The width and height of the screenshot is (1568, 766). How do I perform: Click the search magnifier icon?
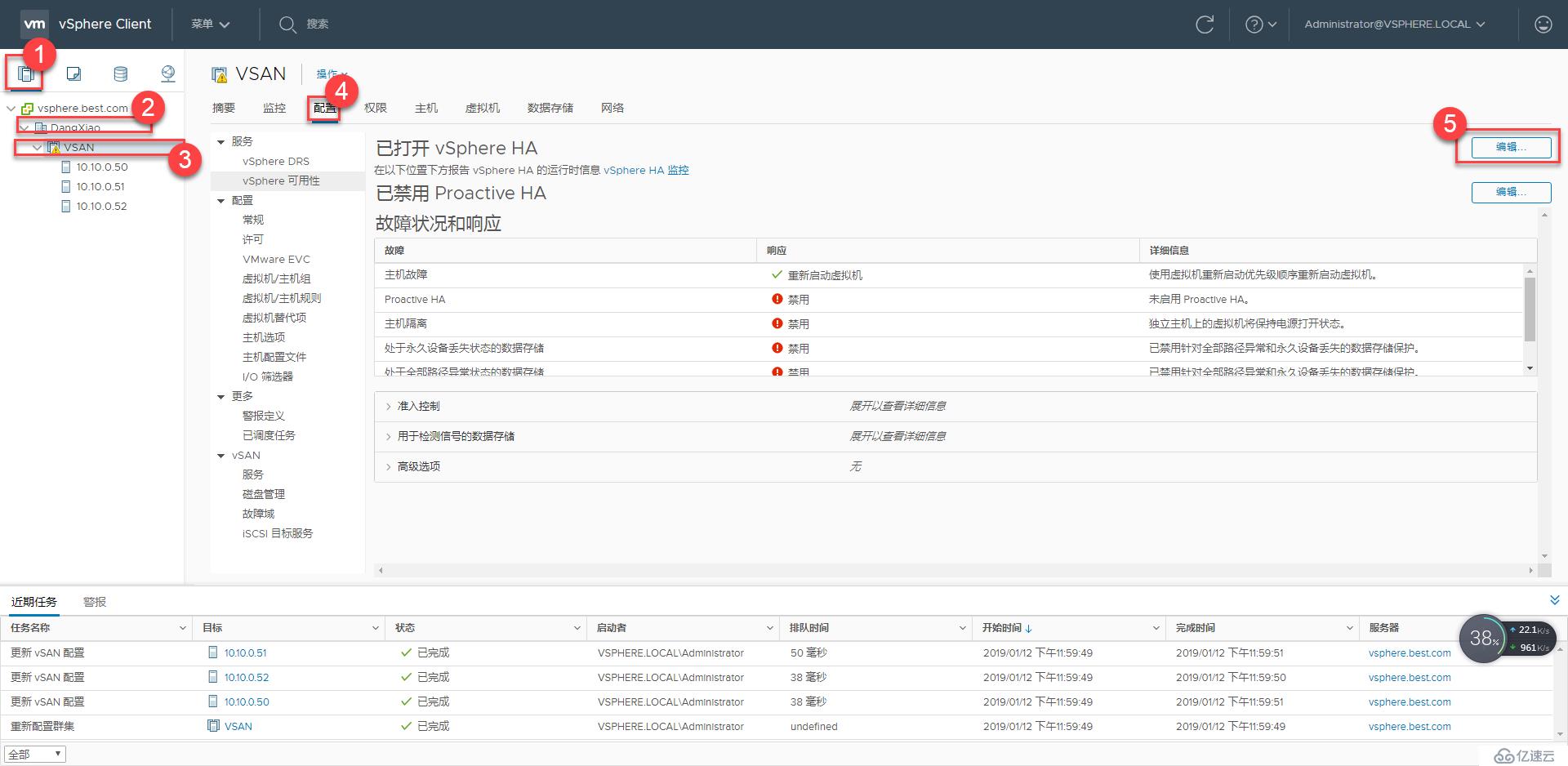287,24
